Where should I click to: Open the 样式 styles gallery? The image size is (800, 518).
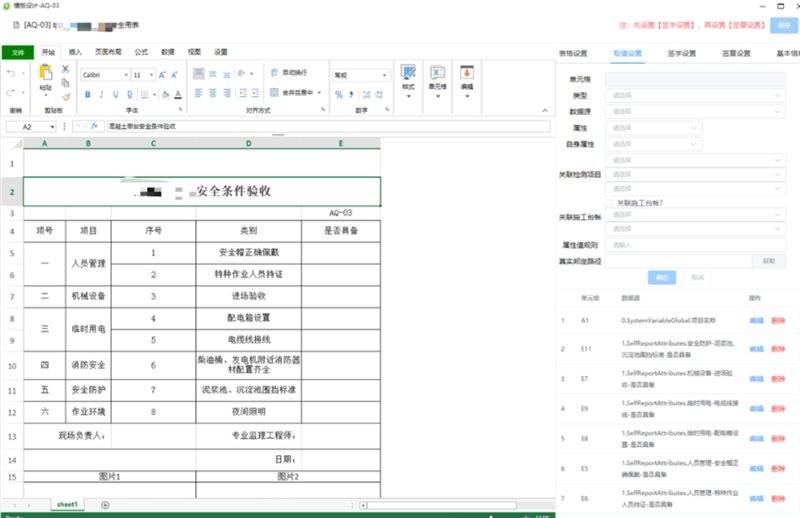tap(408, 81)
